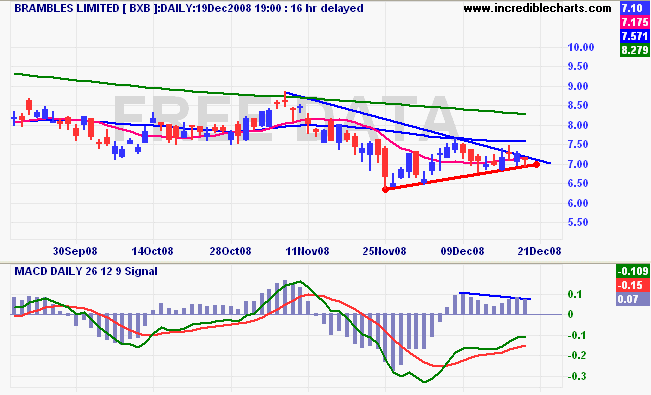Click the 28Oct08 date label
The width and height of the screenshot is (651, 395).
[x=230, y=251]
